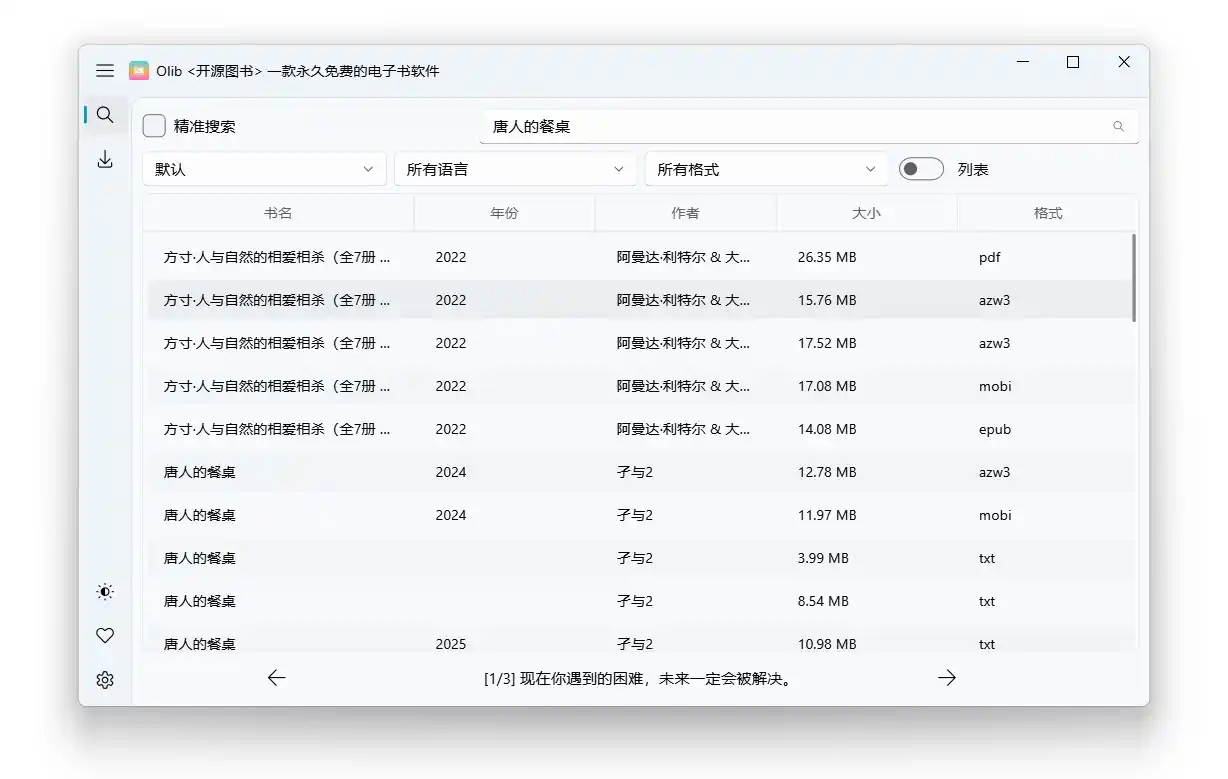This screenshot has height=779, width=1228.
Task: Select the 14.08 MB size cell
Action: (827, 429)
